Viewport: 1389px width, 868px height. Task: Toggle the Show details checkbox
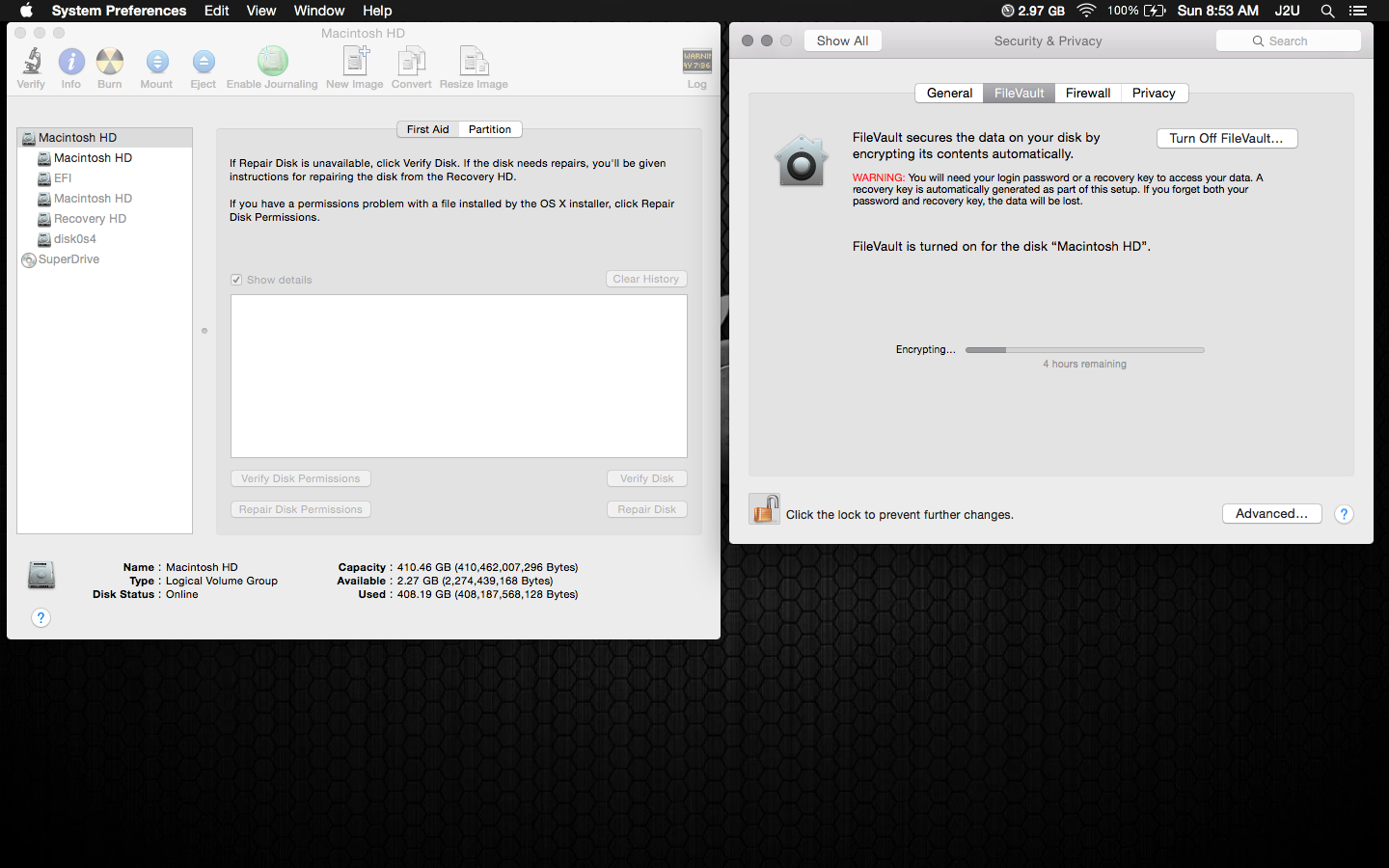(x=236, y=280)
